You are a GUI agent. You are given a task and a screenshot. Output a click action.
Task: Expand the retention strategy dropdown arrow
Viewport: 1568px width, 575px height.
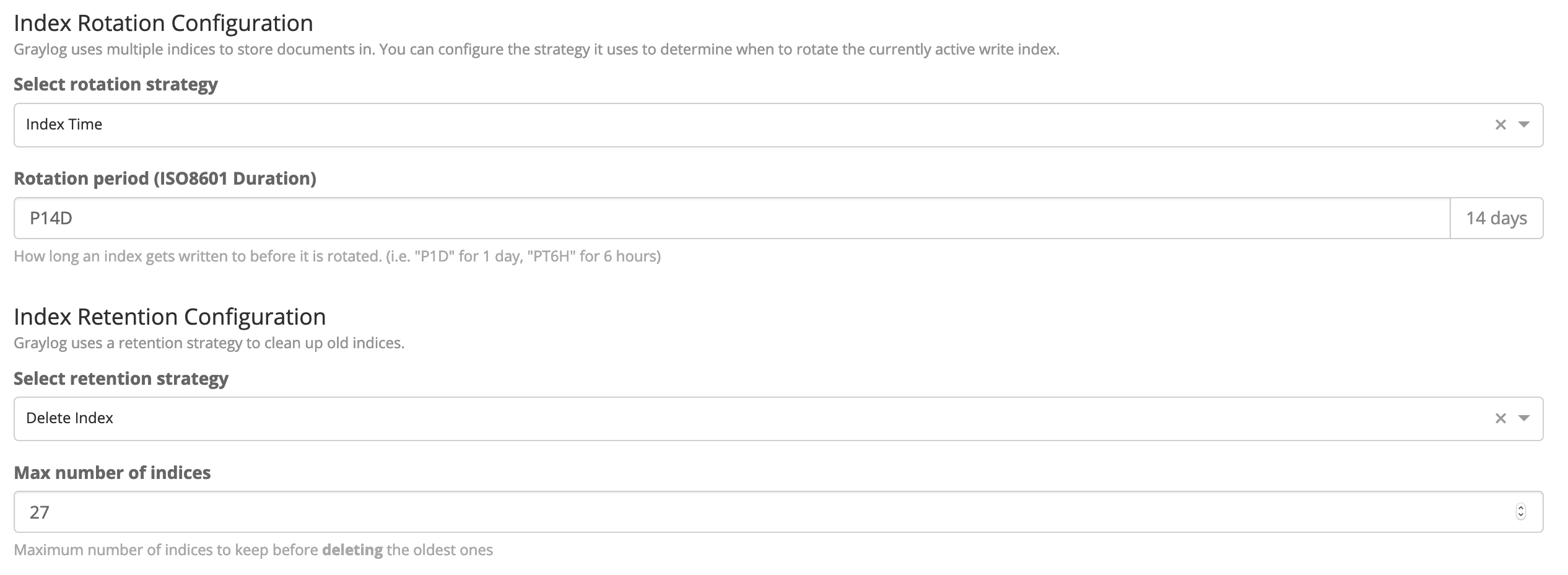tap(1524, 418)
